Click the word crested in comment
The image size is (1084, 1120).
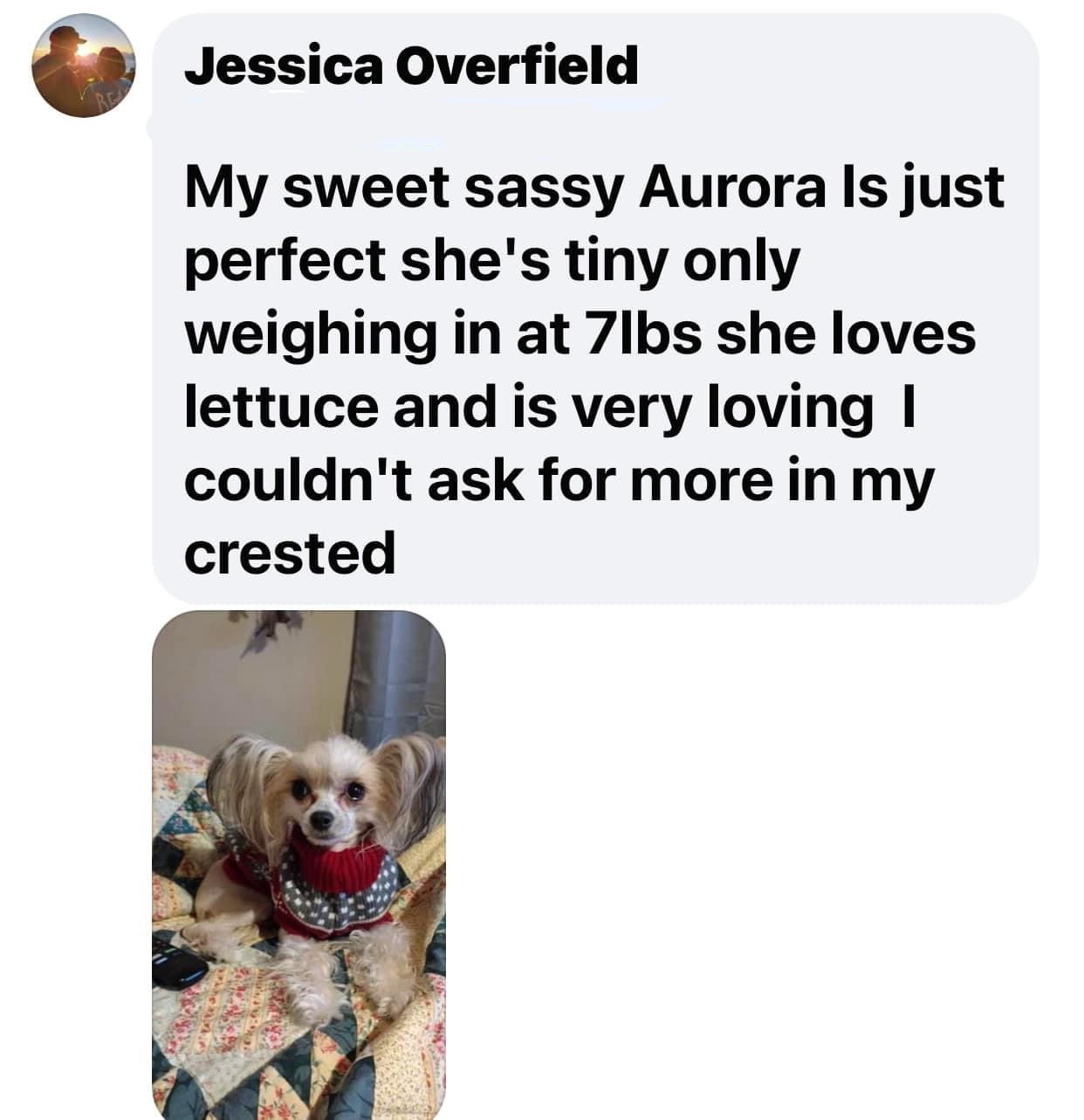(x=291, y=553)
